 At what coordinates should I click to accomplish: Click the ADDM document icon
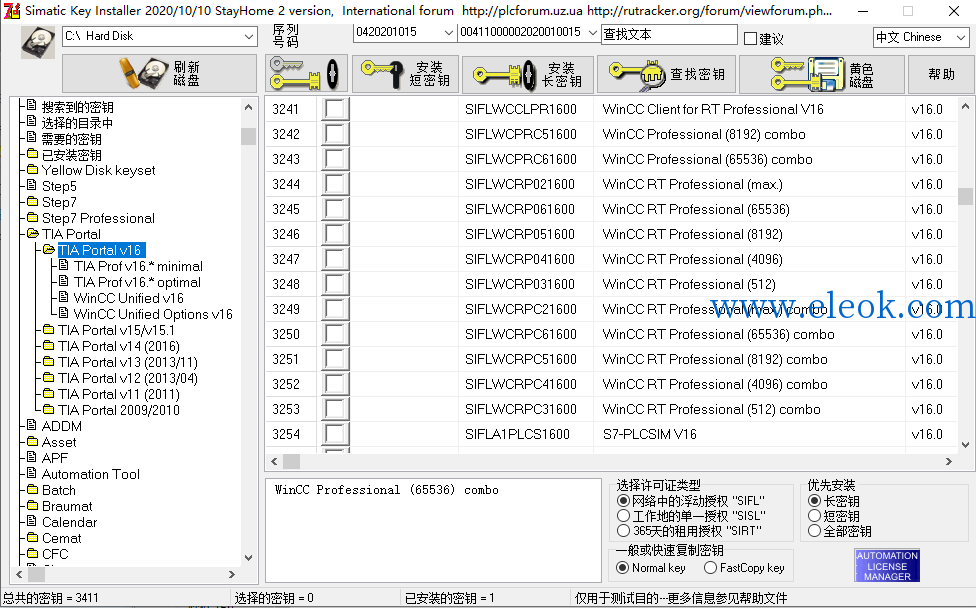click(32, 426)
